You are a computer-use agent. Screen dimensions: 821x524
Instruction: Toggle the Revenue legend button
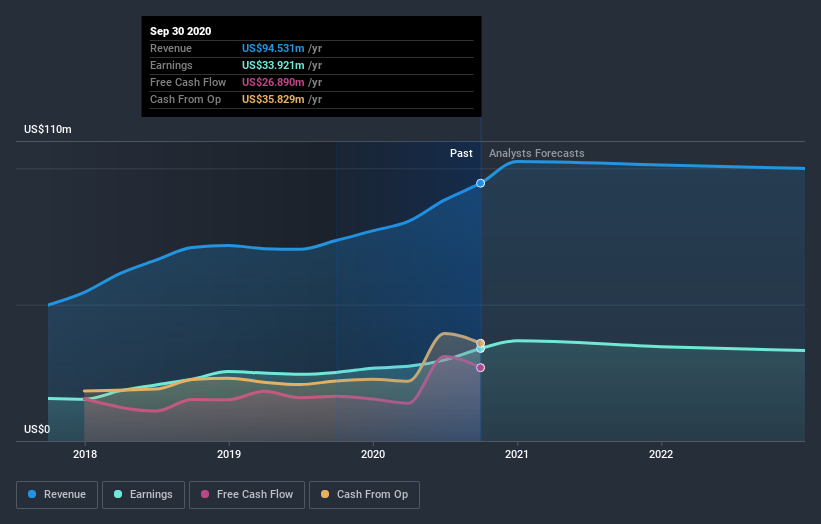57,495
